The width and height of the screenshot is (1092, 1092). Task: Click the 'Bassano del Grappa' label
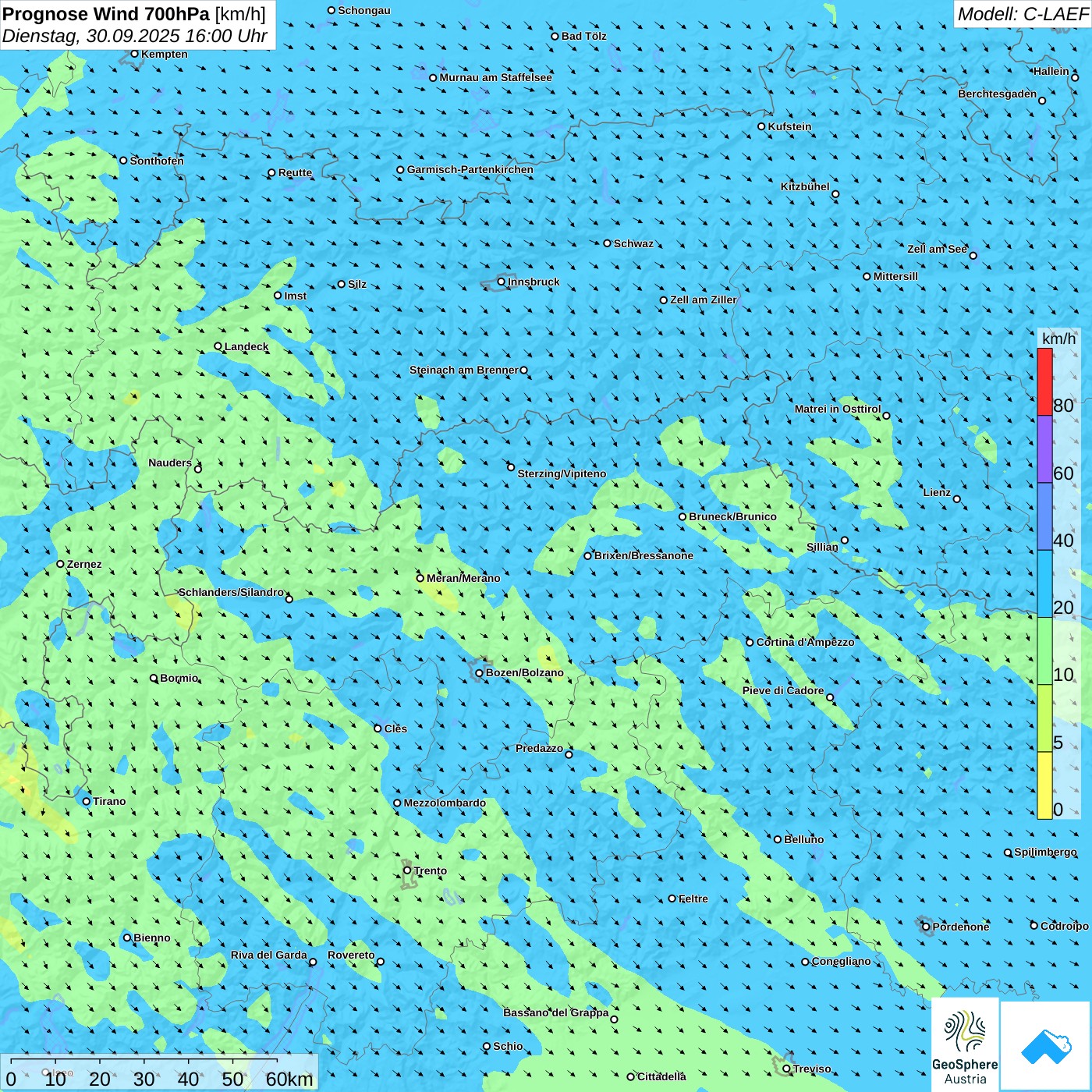click(556, 1012)
